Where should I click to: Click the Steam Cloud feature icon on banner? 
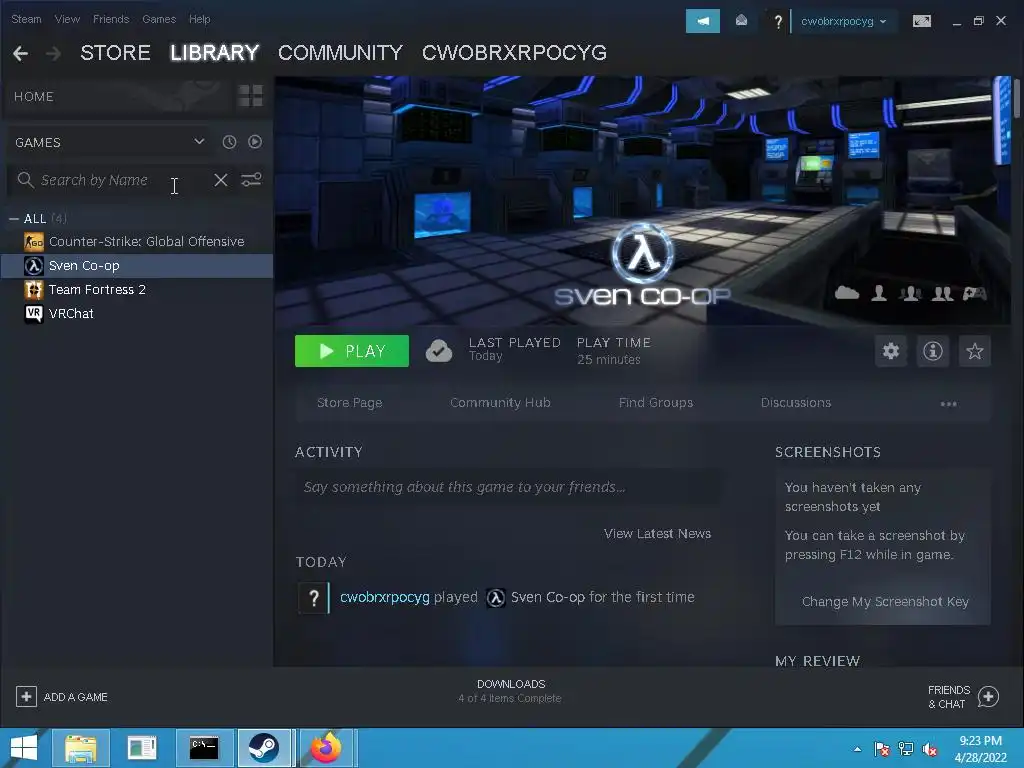coord(847,293)
